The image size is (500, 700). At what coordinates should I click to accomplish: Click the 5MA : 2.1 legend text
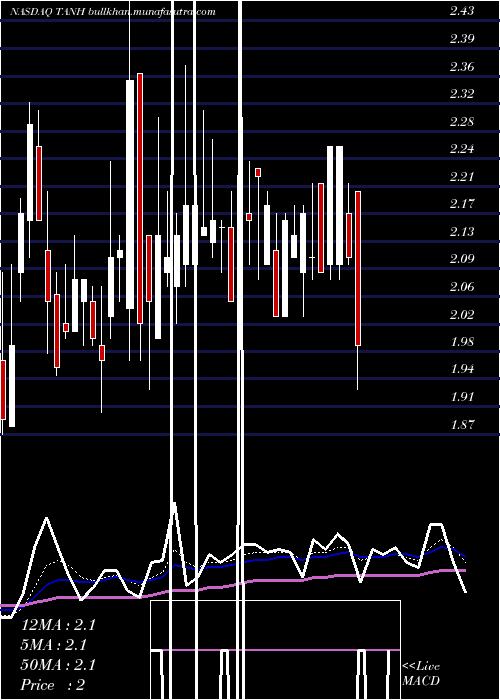pyautogui.click(x=54, y=645)
